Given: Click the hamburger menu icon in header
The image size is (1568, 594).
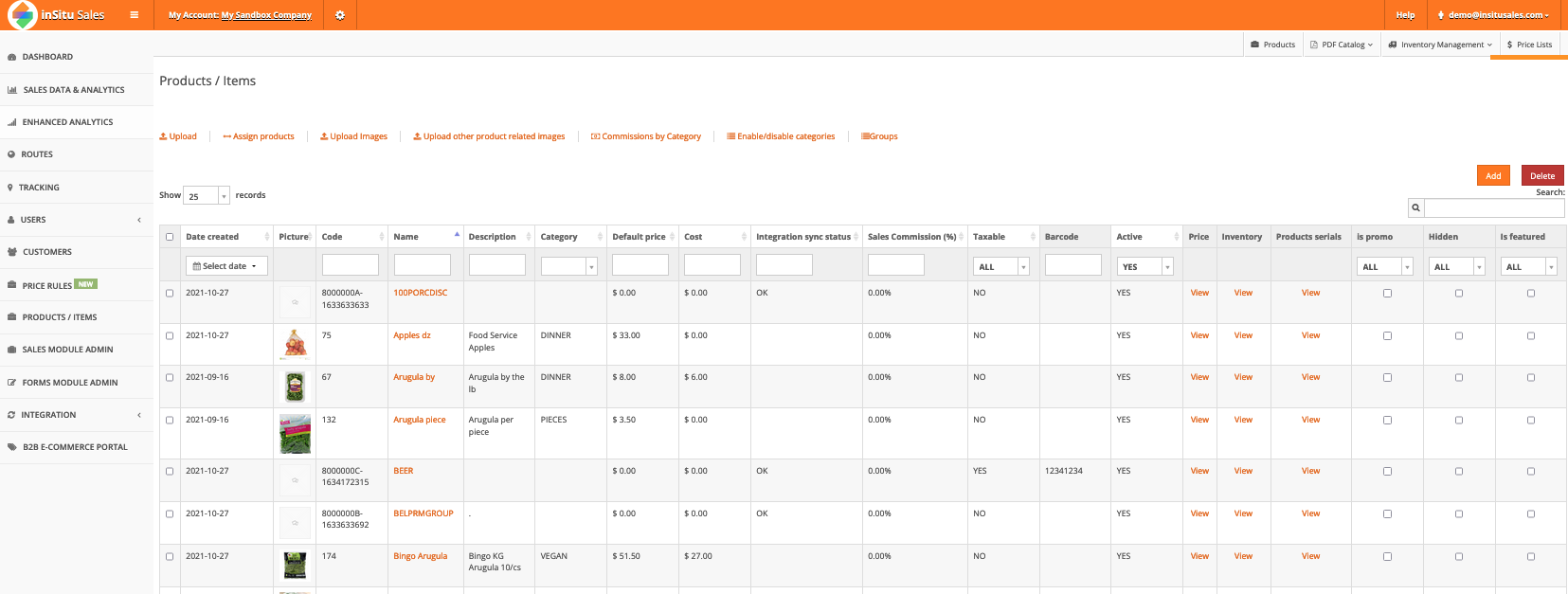Looking at the screenshot, I should (135, 15).
